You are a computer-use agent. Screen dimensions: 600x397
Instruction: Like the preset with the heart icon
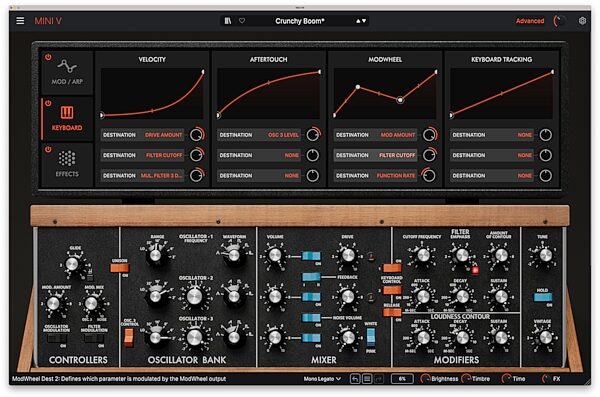pyautogui.click(x=242, y=21)
